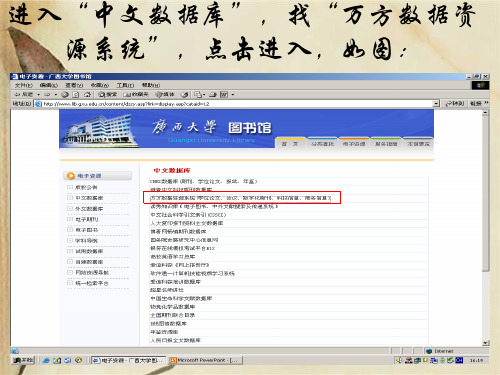Click the Stop loading icon in toolbar
The width and height of the screenshot is (500, 375).
(x=65, y=95)
